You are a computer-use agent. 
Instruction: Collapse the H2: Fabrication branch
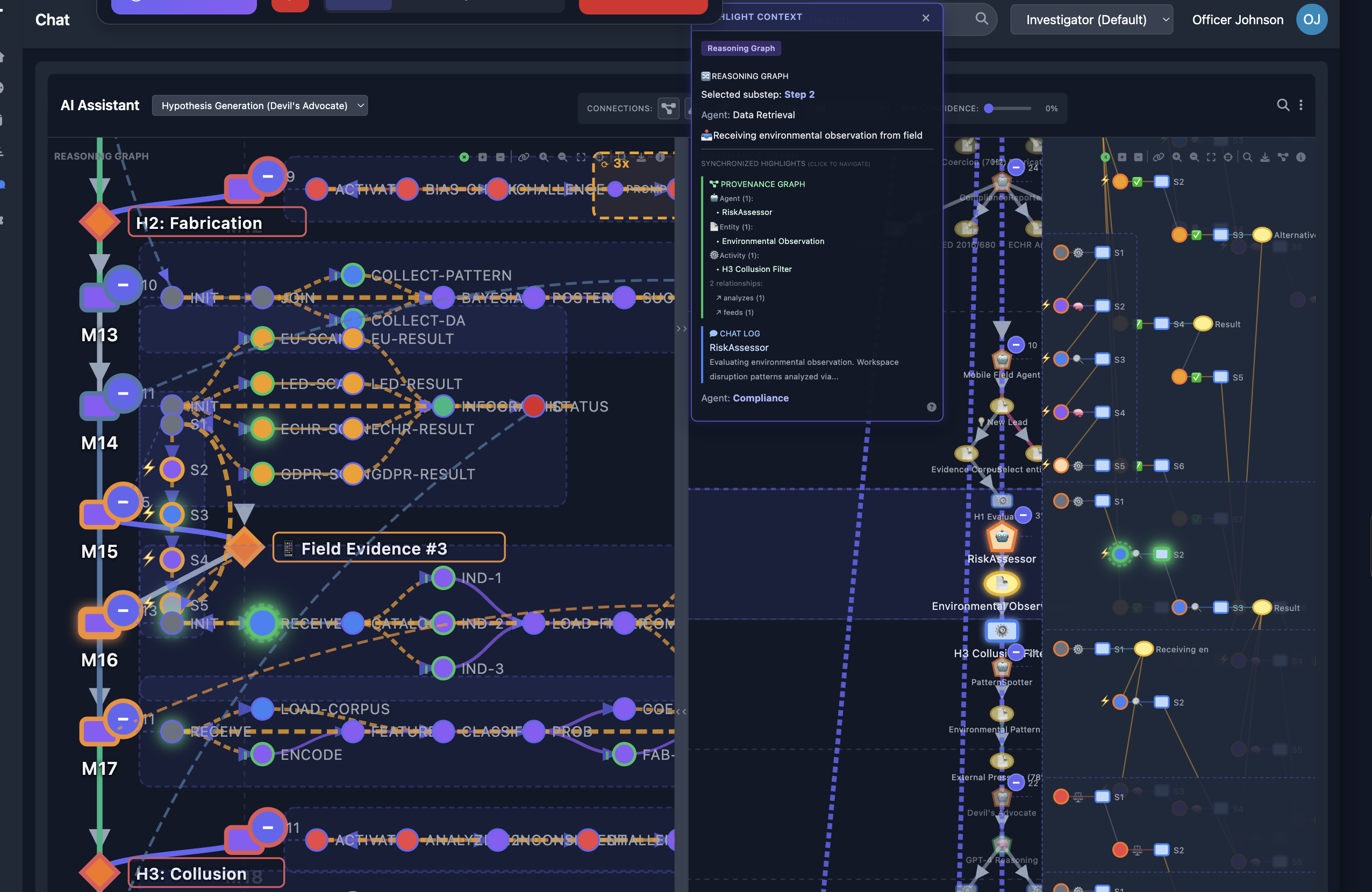(x=268, y=176)
